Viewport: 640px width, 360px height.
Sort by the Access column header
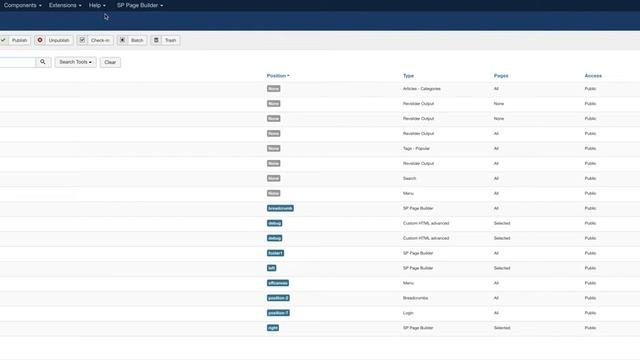tap(593, 76)
